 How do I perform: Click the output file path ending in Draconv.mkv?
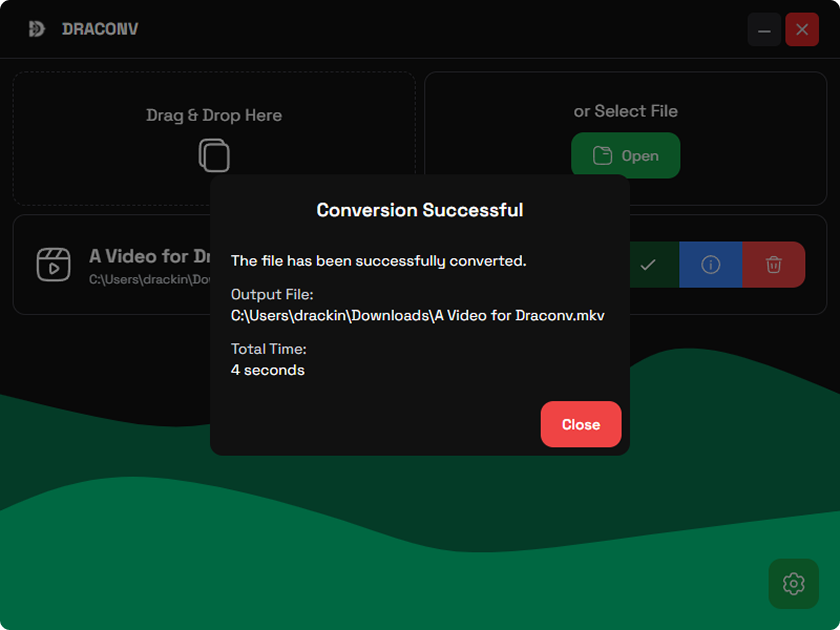[417, 315]
